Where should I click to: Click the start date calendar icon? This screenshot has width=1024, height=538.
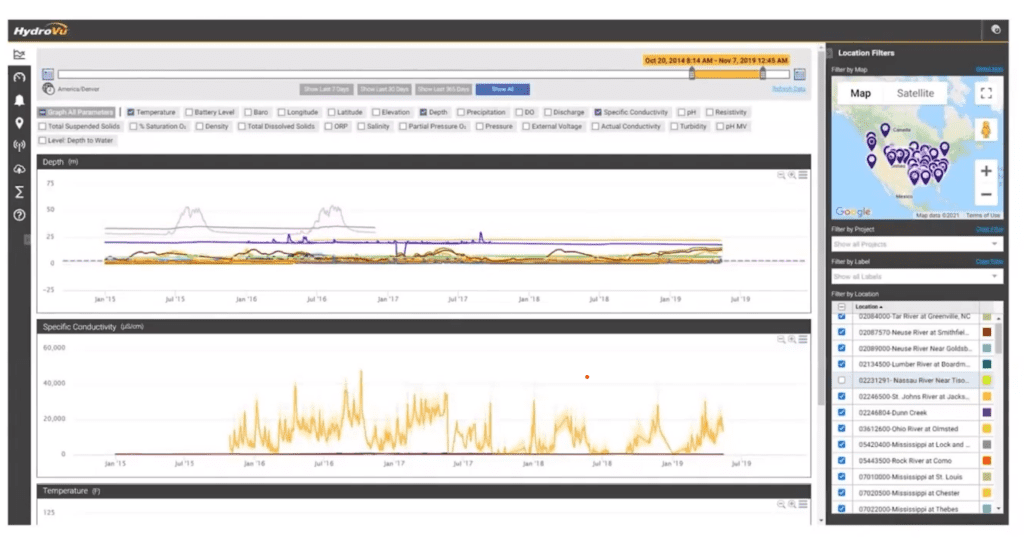coord(48,74)
